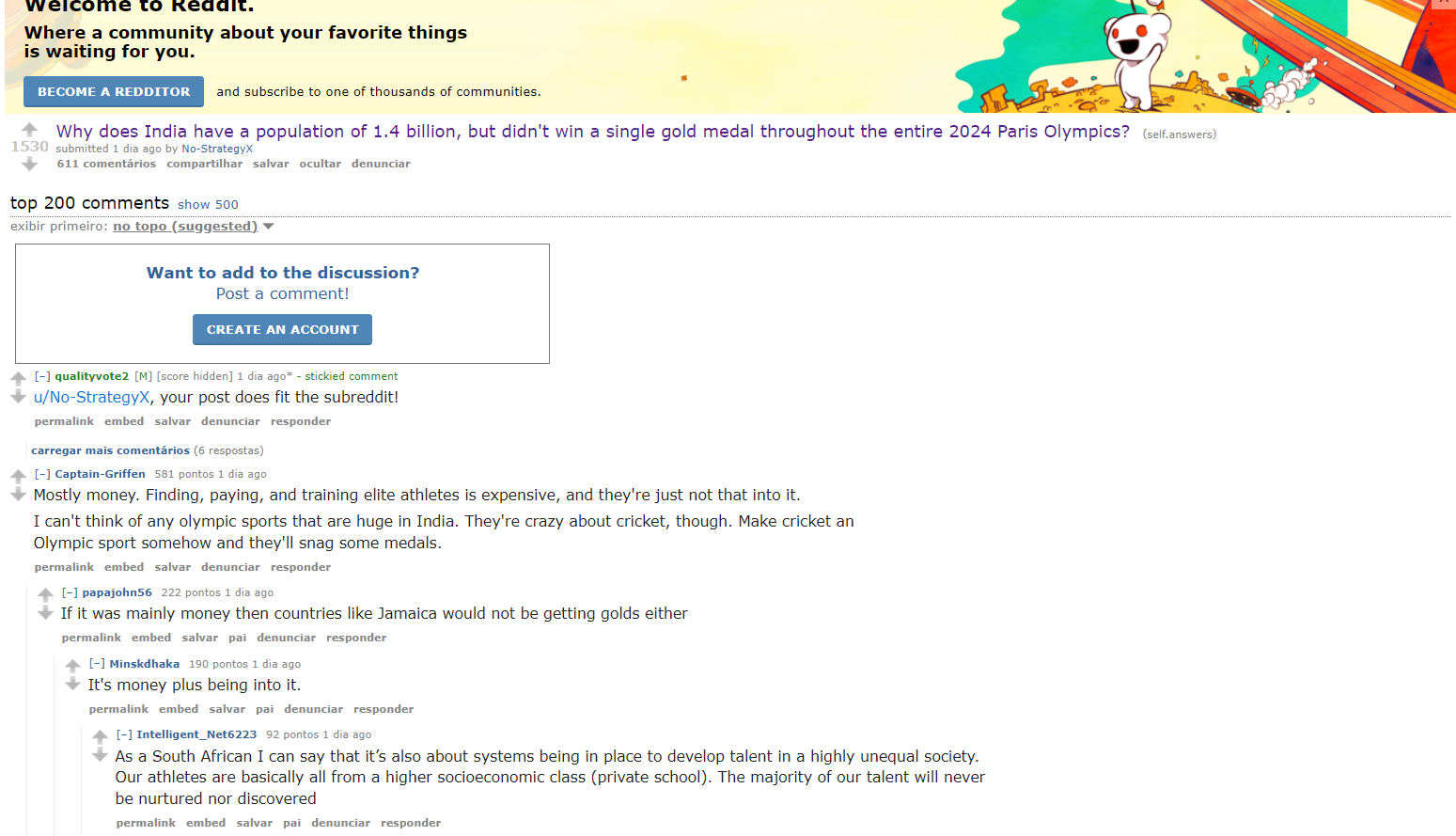Upvote Captain-Griffen's comment

click(18, 476)
